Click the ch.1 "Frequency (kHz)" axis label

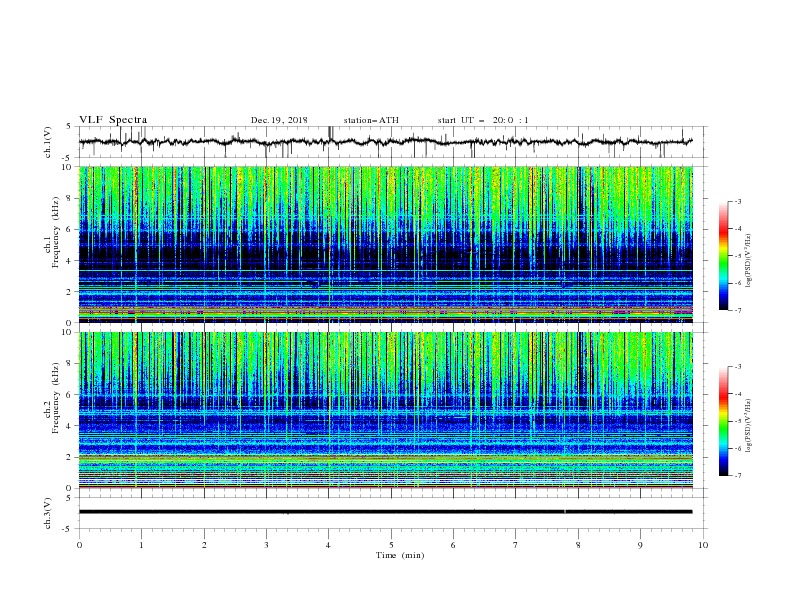click(x=56, y=230)
